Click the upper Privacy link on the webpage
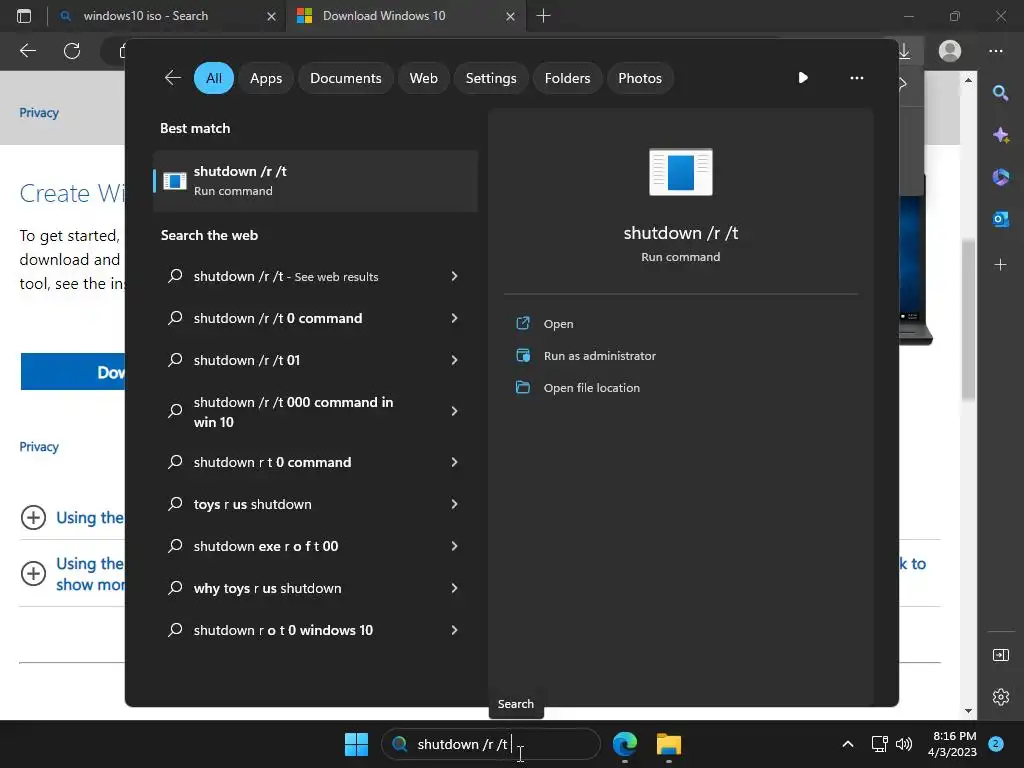The width and height of the screenshot is (1024, 768). 39,112
